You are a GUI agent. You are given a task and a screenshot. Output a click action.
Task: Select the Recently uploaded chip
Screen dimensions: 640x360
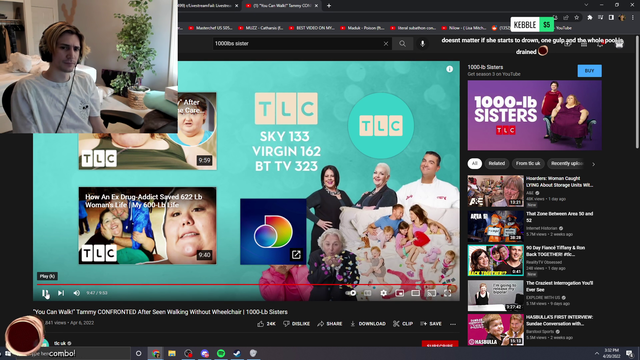tap(567, 163)
